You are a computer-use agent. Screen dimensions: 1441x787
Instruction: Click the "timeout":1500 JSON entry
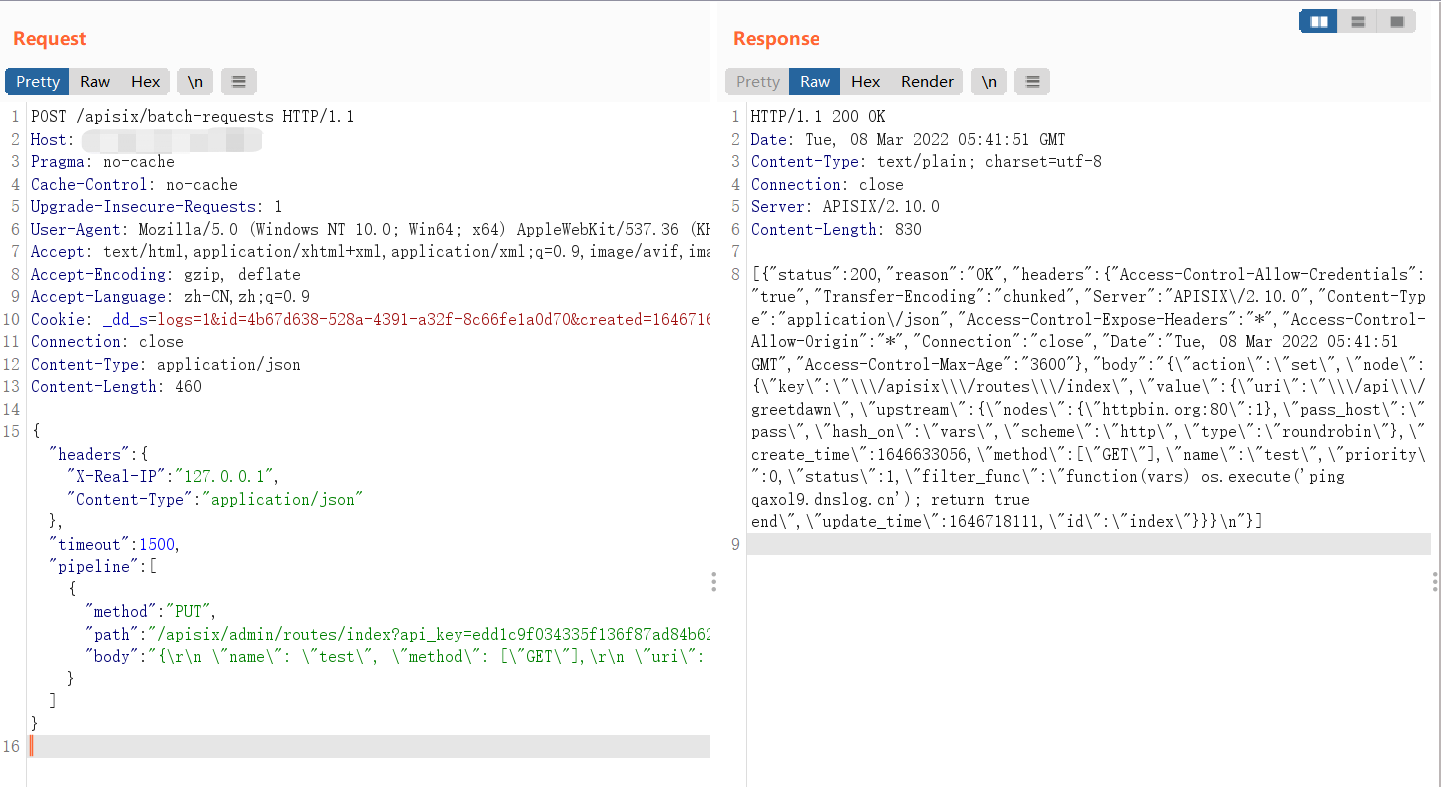pos(113,544)
